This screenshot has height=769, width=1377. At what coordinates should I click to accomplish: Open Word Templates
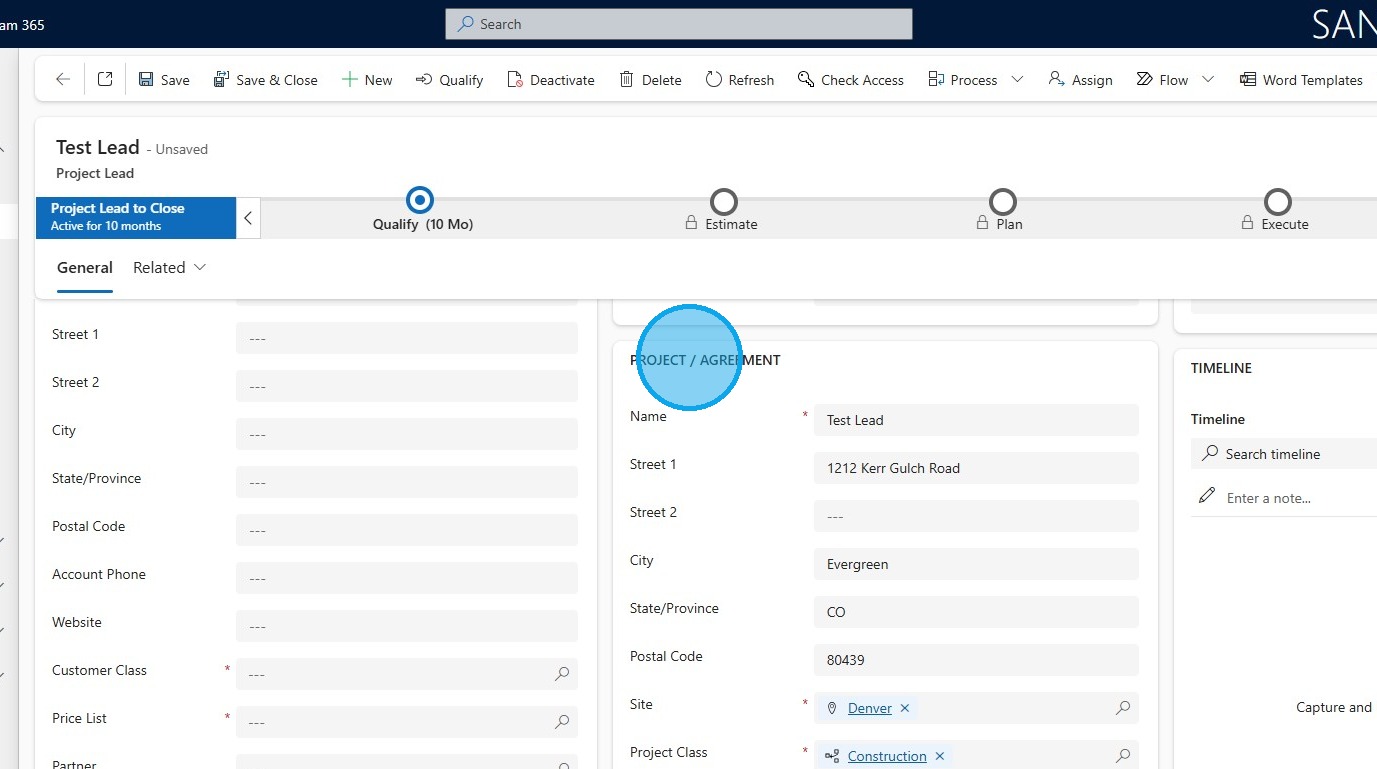tap(1301, 80)
